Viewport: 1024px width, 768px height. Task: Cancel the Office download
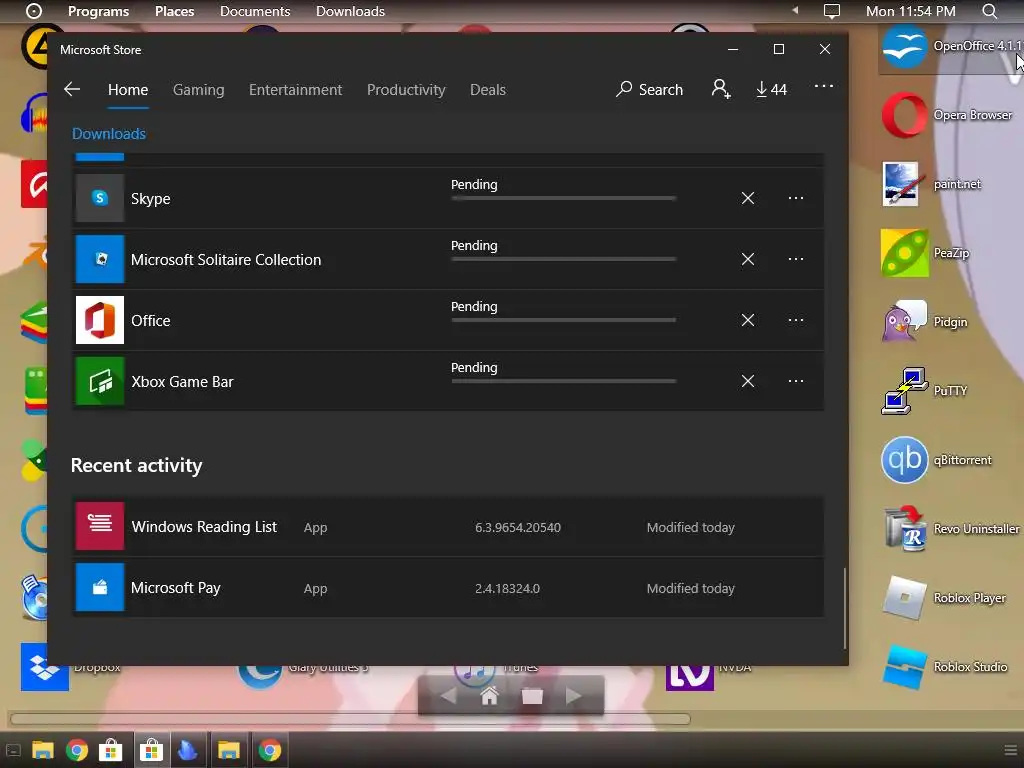(x=748, y=320)
